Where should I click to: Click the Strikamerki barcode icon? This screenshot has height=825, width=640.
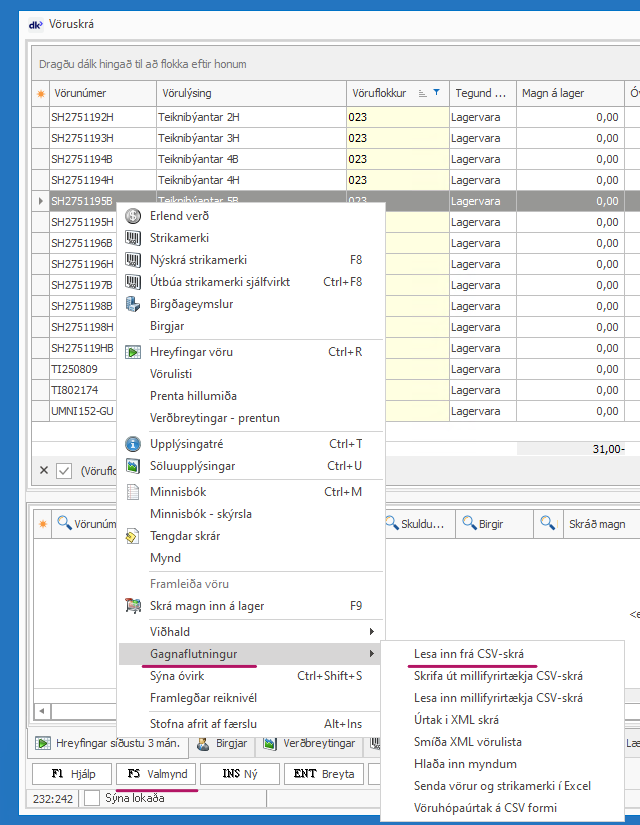point(133,238)
